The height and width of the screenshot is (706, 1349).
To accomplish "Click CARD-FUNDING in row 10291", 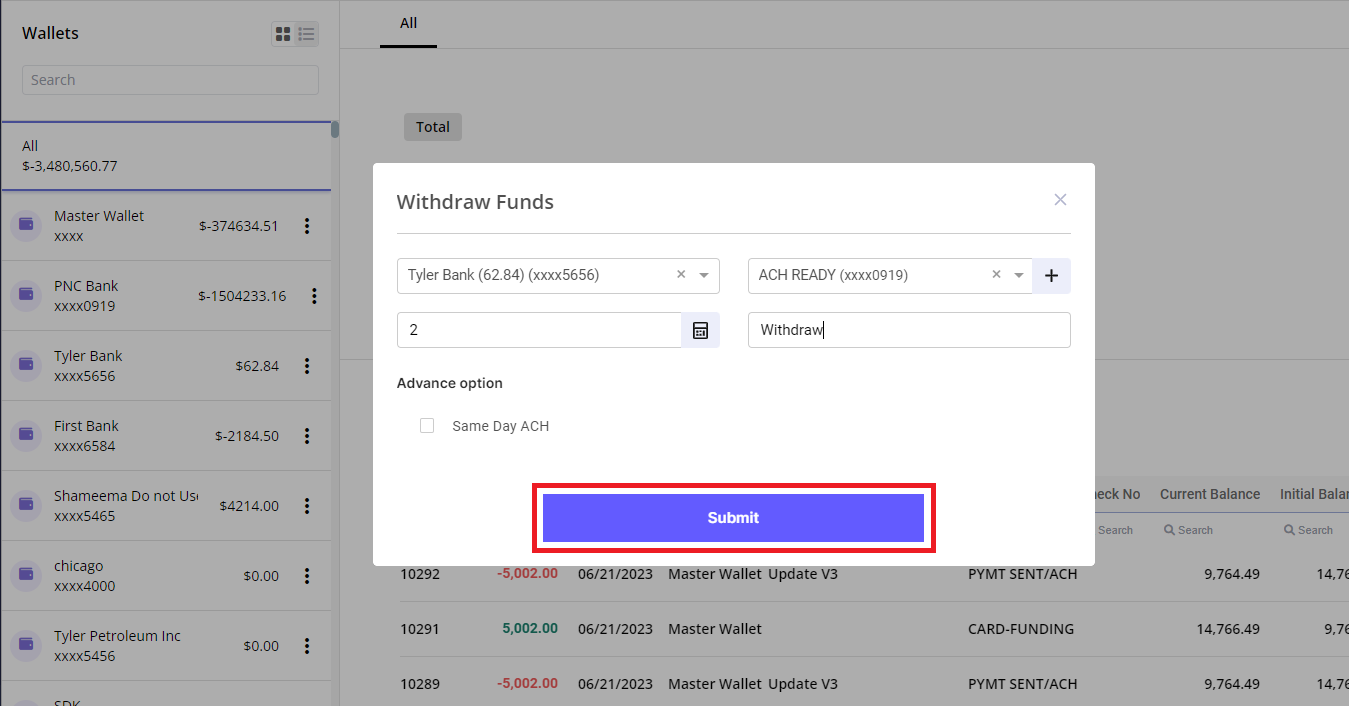I will [1021, 629].
